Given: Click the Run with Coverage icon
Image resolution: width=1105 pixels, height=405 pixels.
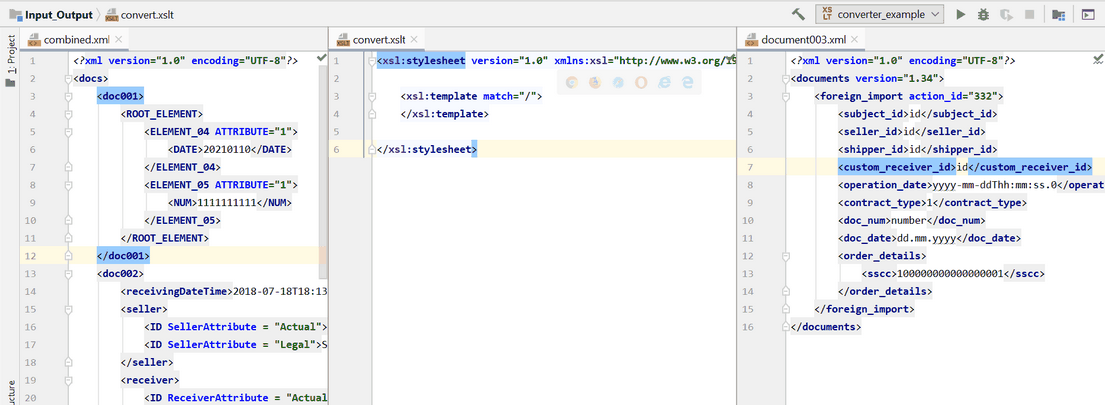Looking at the screenshot, I should (x=1006, y=14).
